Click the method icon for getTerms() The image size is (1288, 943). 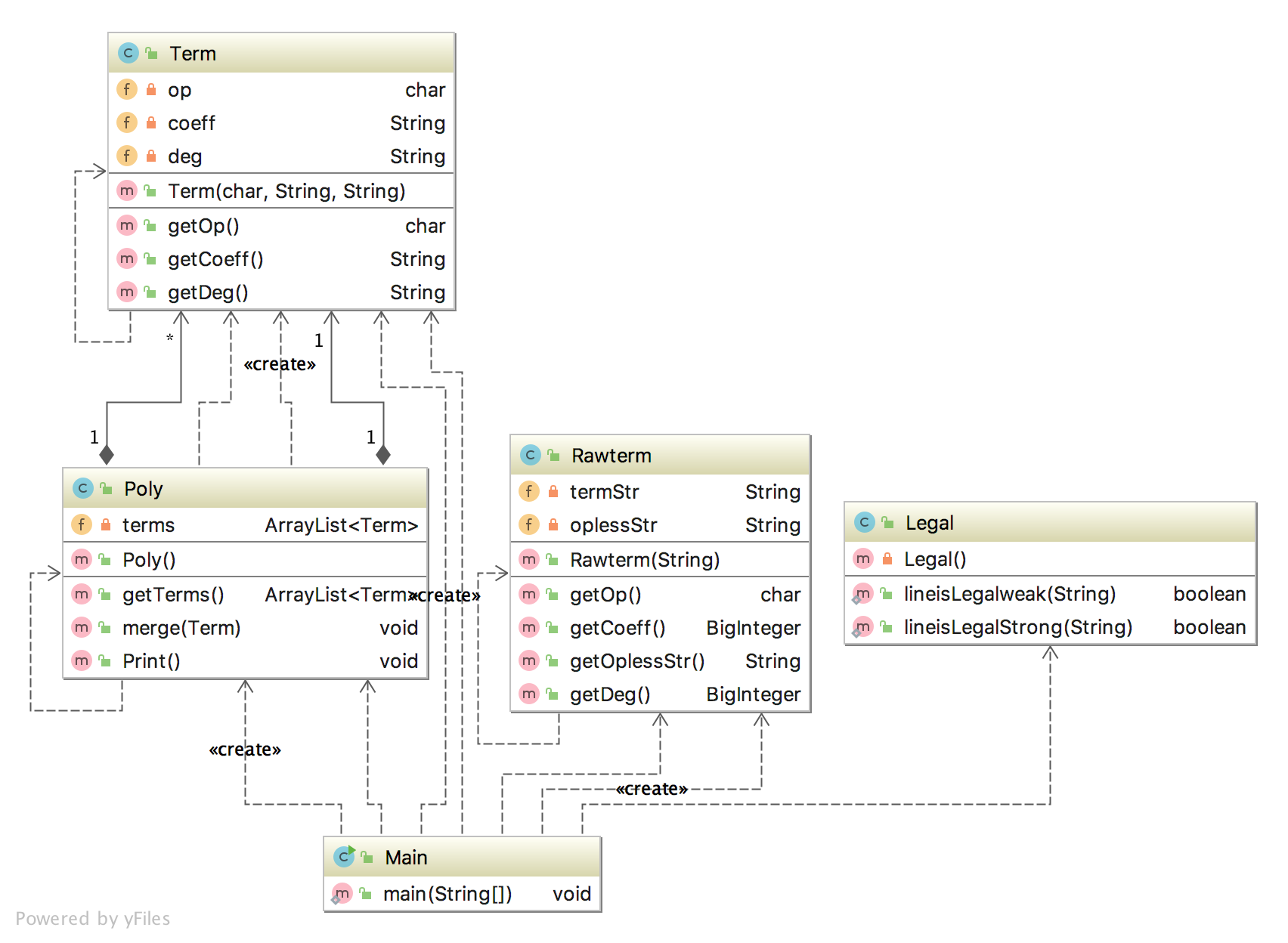coord(81,594)
